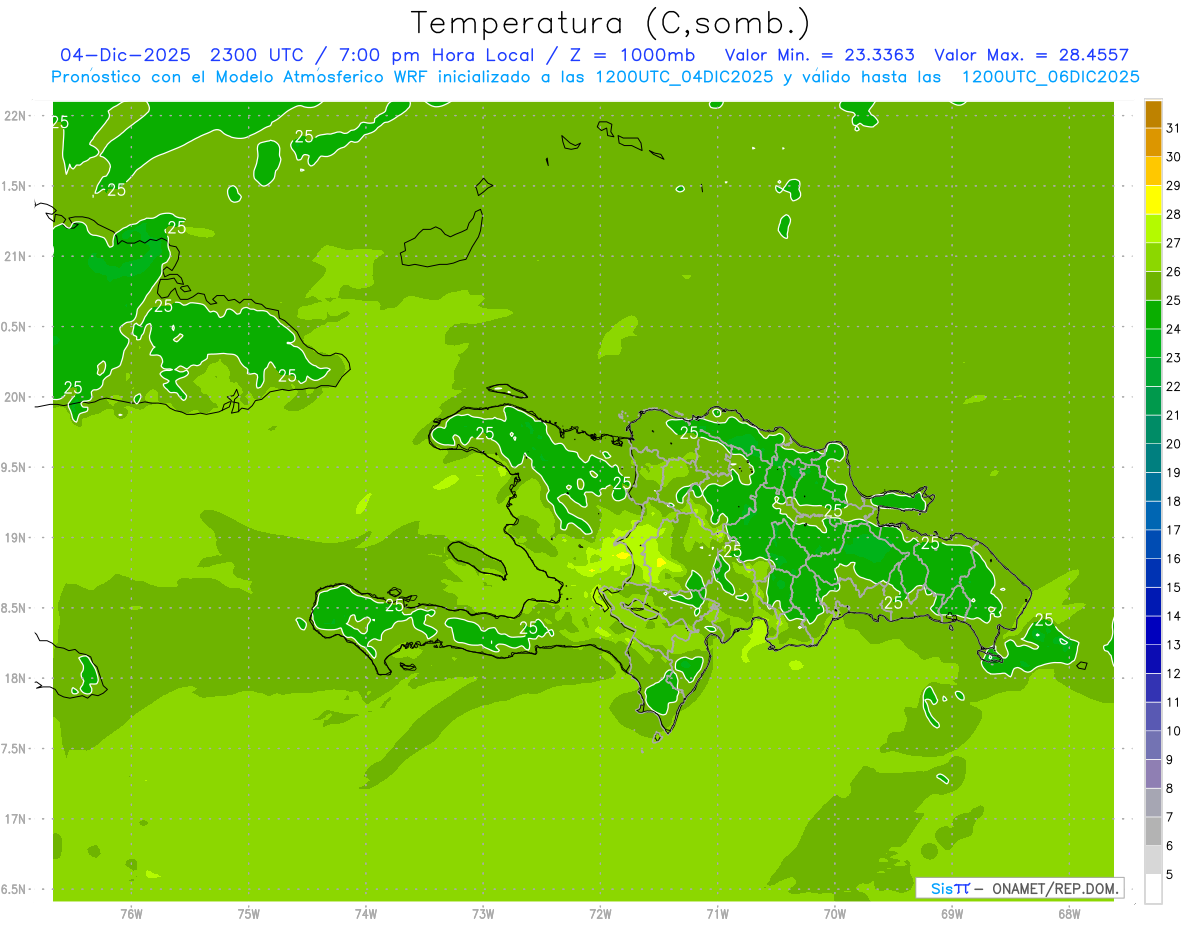
Task: Select initialization time "1200UTC_04DIC2025"
Action: point(684,77)
